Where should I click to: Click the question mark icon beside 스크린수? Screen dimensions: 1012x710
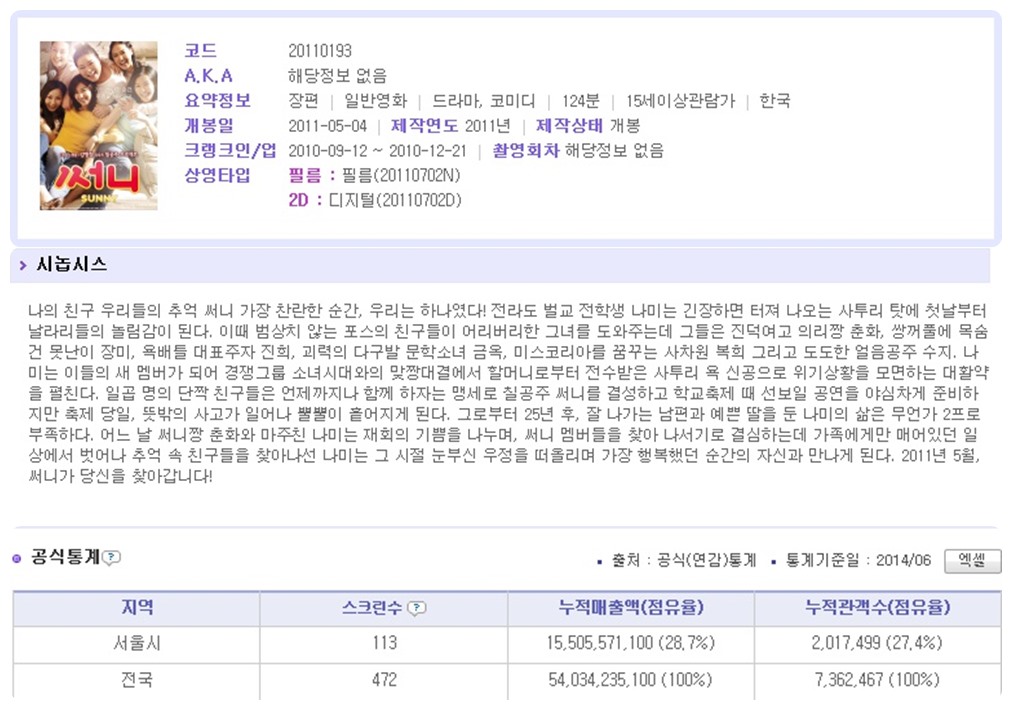click(416, 609)
